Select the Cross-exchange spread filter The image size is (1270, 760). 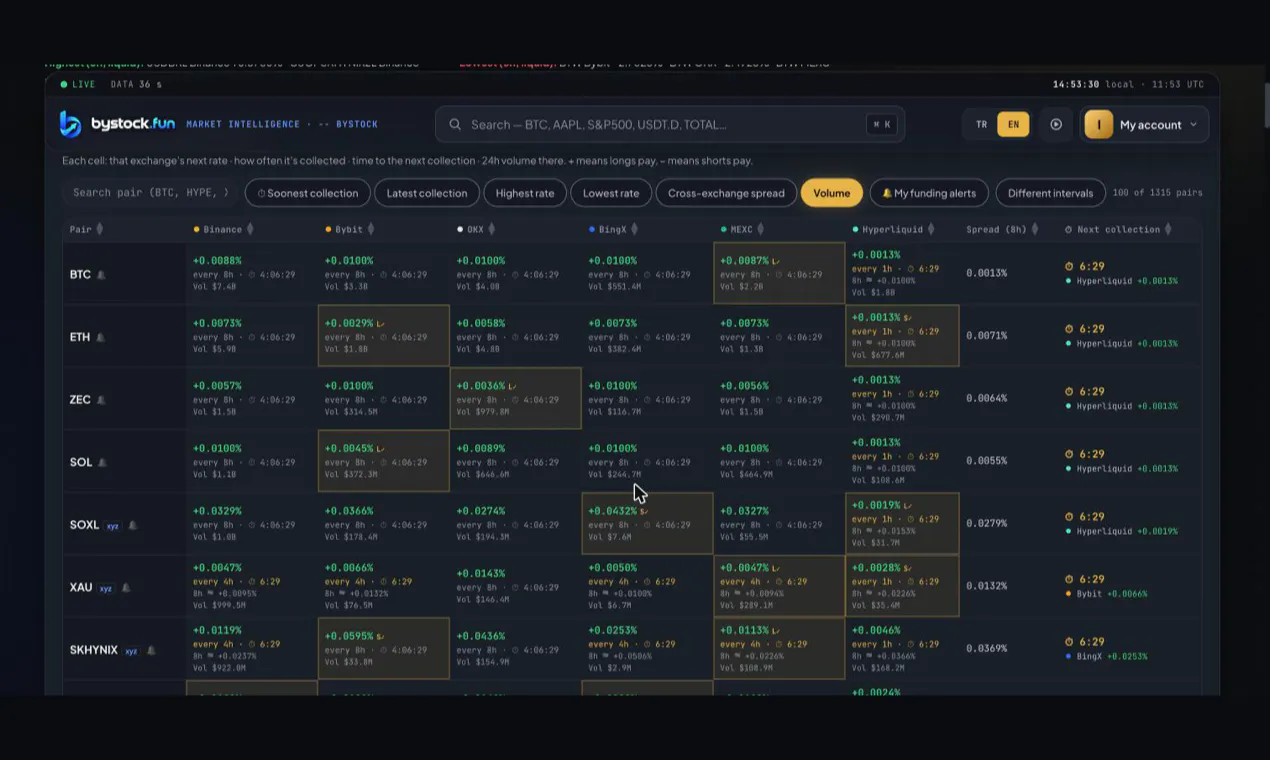click(726, 193)
